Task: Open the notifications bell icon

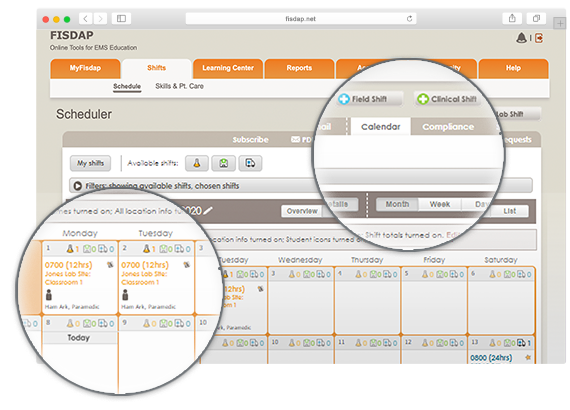Action: [x=521, y=38]
